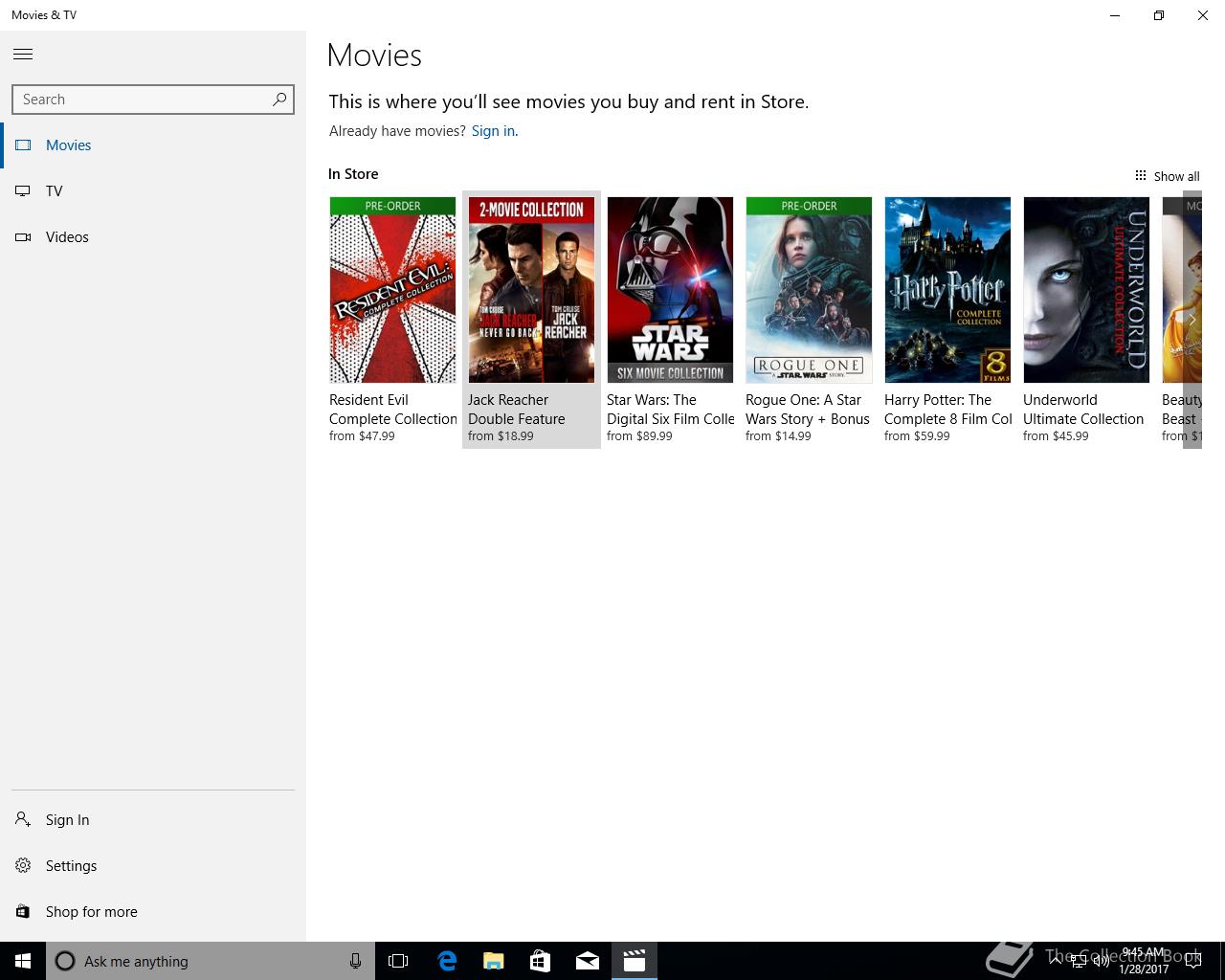The height and width of the screenshot is (980, 1225).
Task: Open Star Wars Six Movie Collection poster
Action: point(670,290)
